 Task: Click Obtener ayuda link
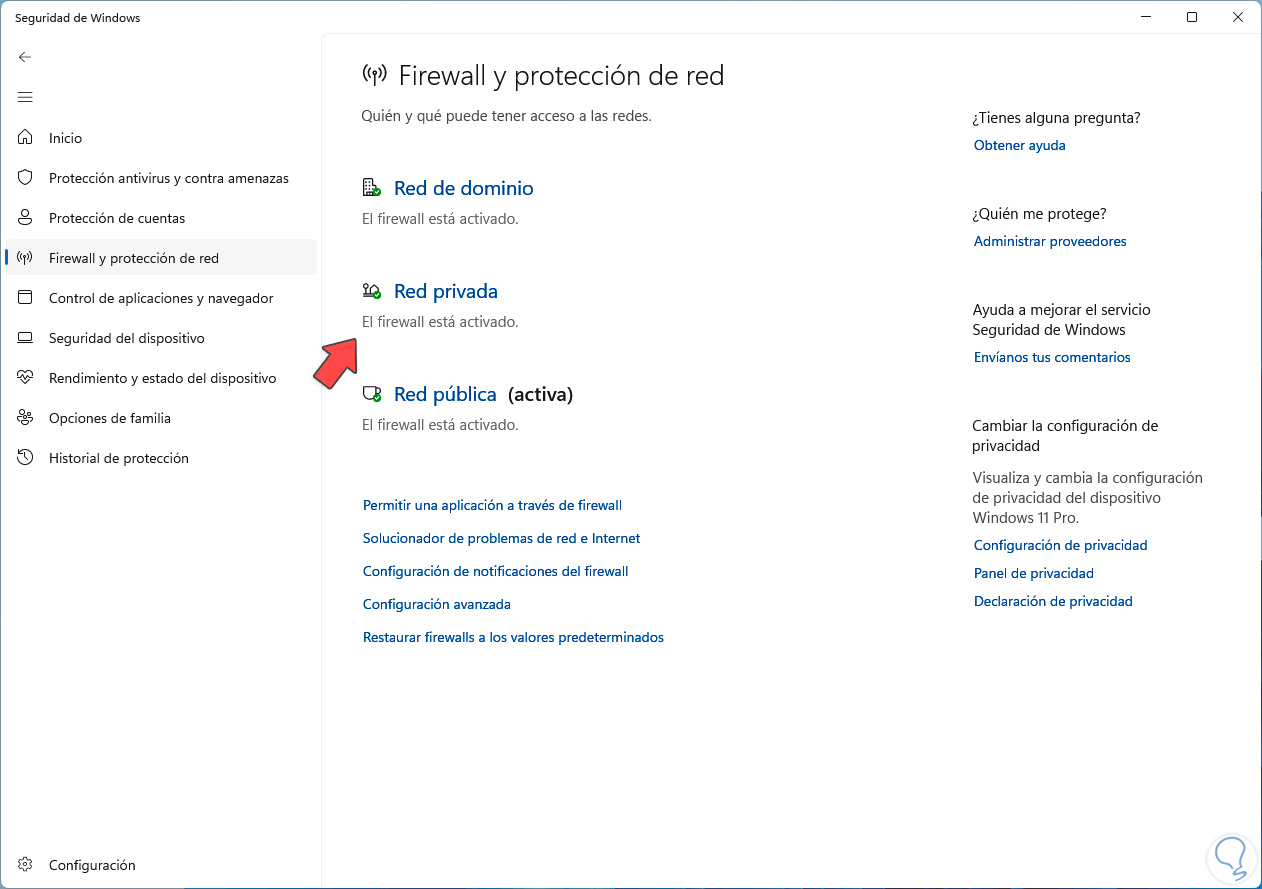(1019, 145)
